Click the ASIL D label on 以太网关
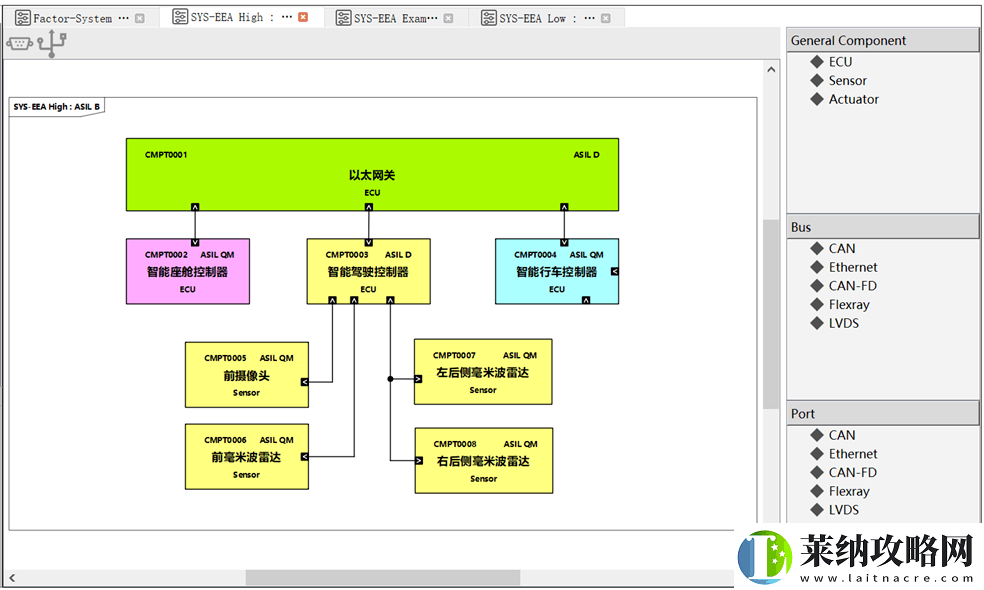 pos(587,154)
